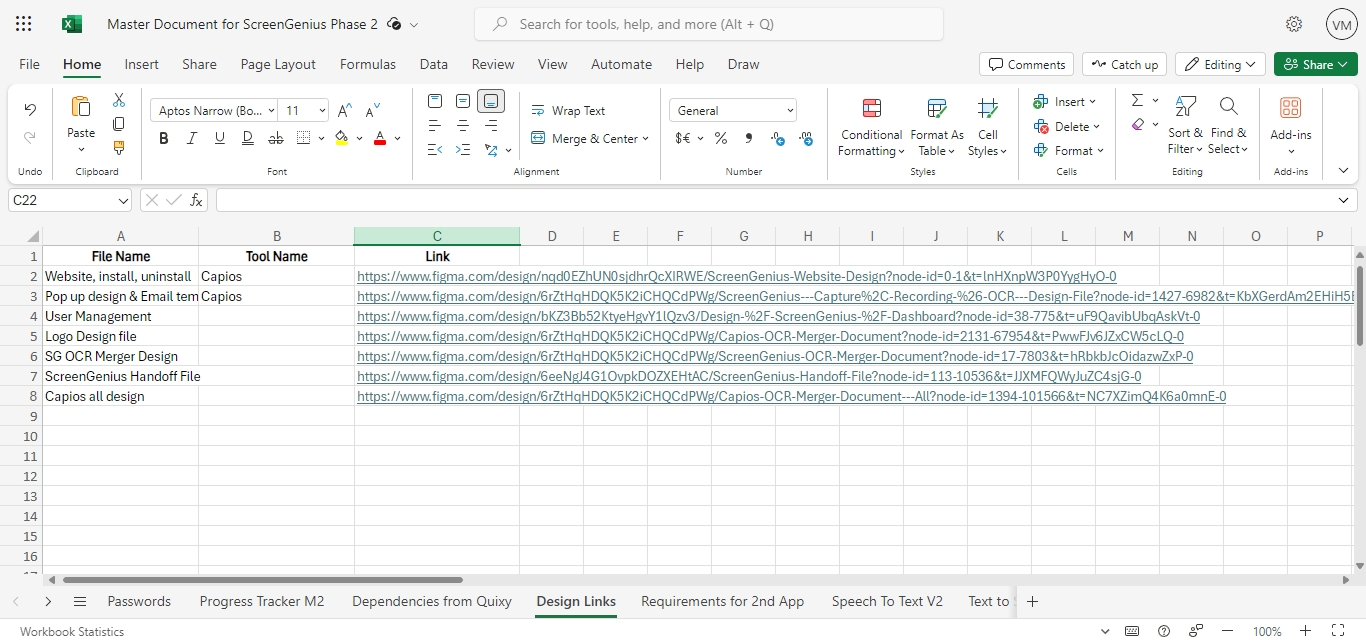The height and width of the screenshot is (641, 1366).
Task: Cut the selection with the scissors icon
Action: pyautogui.click(x=119, y=100)
